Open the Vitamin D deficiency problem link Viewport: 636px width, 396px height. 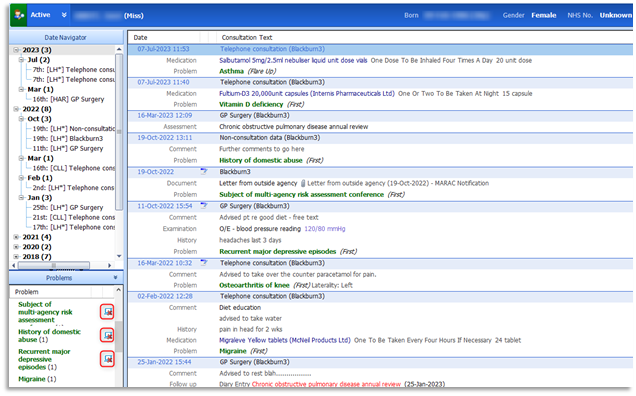[251, 105]
